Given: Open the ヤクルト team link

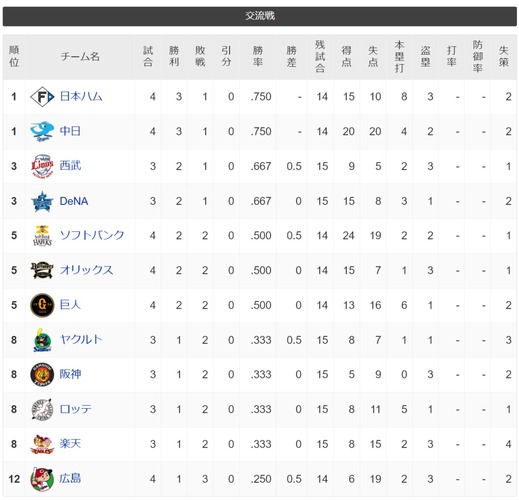Looking at the screenshot, I should point(81,340).
